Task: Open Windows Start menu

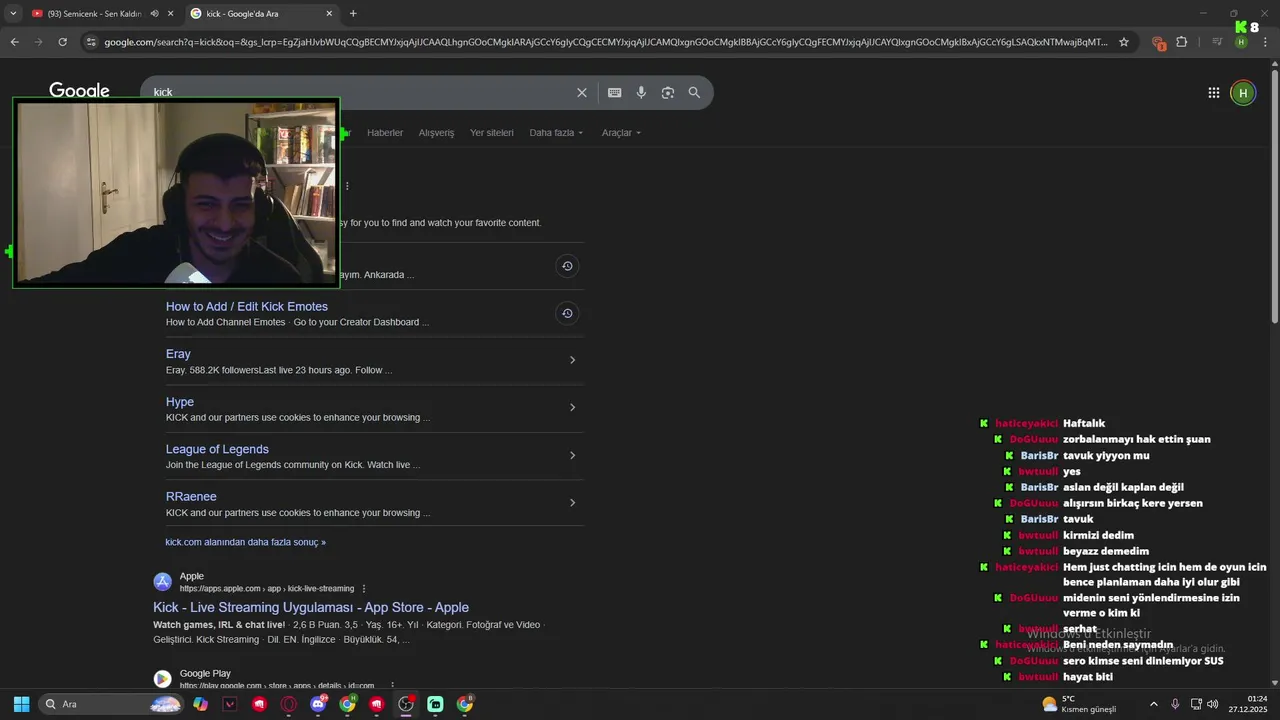Action: point(21,704)
